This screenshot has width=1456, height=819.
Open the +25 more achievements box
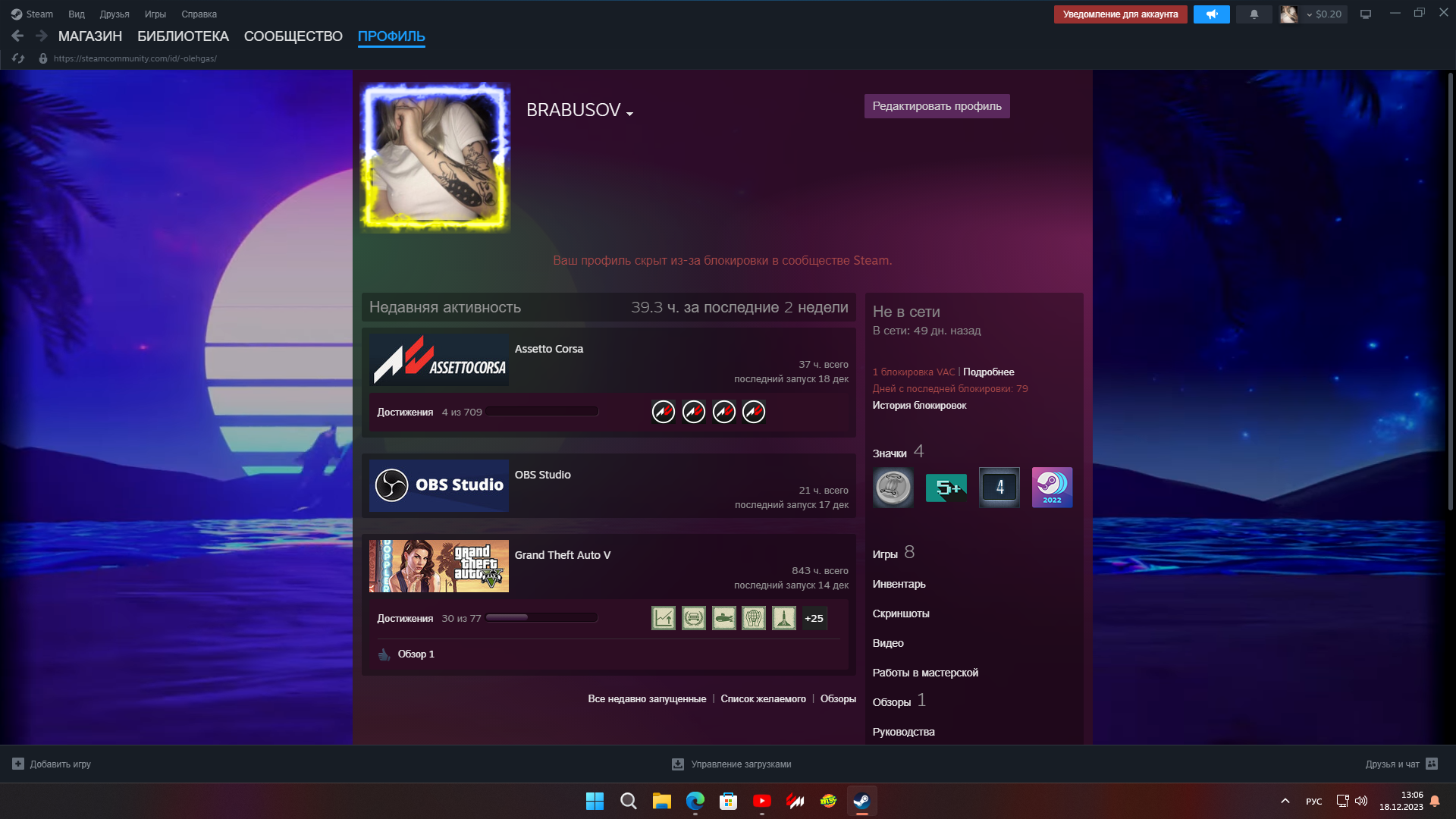click(814, 618)
